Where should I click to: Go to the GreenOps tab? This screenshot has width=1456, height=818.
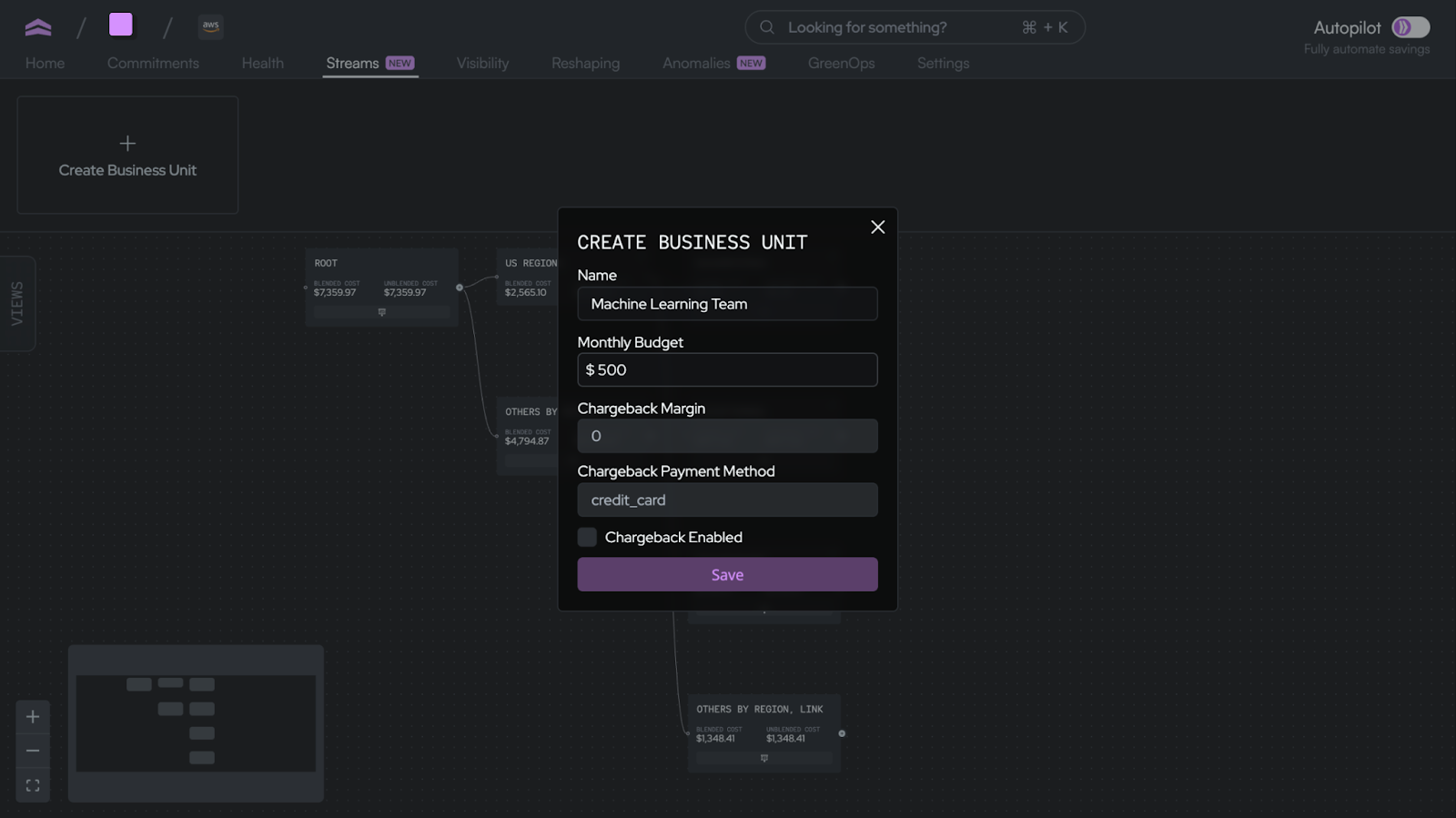[841, 63]
